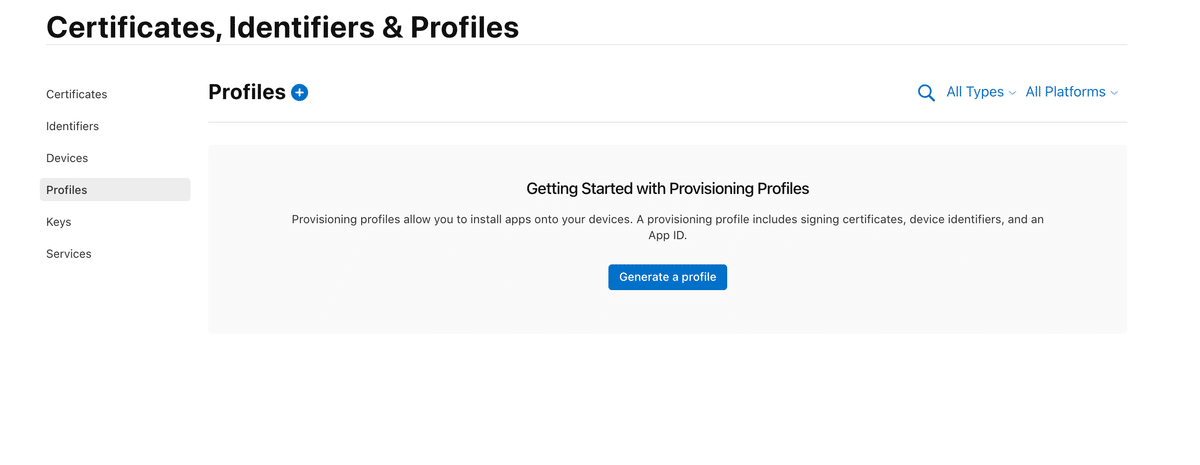
Task: Go to Certificates in the sidebar
Action: pyautogui.click(x=77, y=94)
